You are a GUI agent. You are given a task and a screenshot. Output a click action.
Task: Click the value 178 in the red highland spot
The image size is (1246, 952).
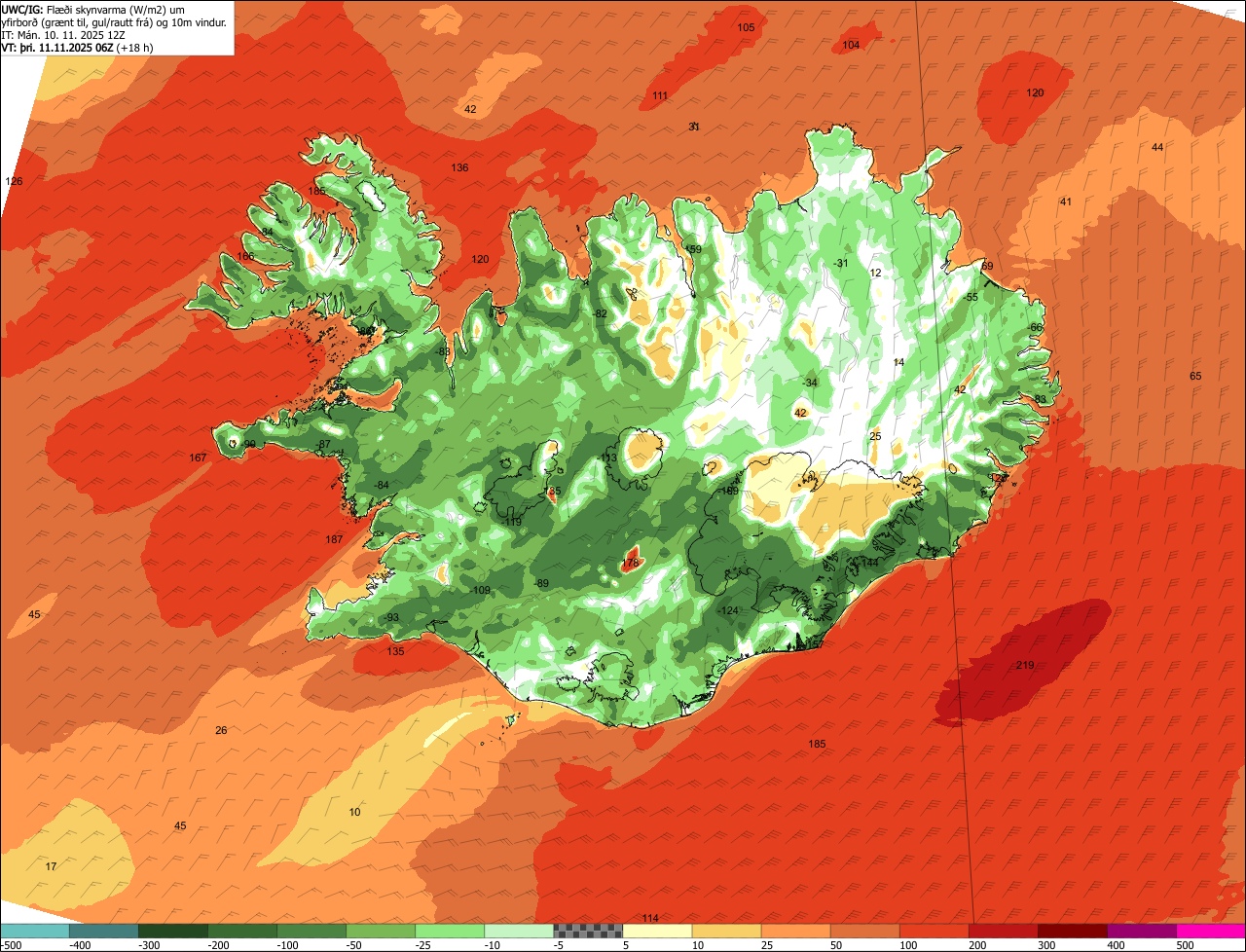pos(630,563)
